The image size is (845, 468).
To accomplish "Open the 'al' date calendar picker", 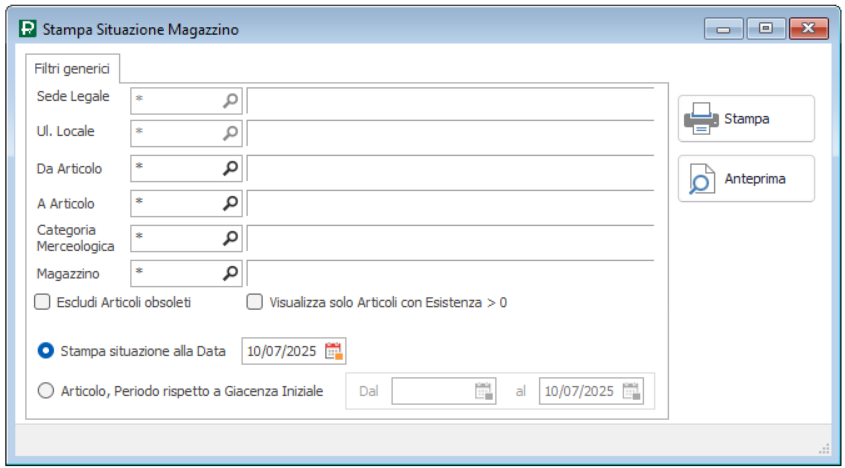I will tap(631, 391).
